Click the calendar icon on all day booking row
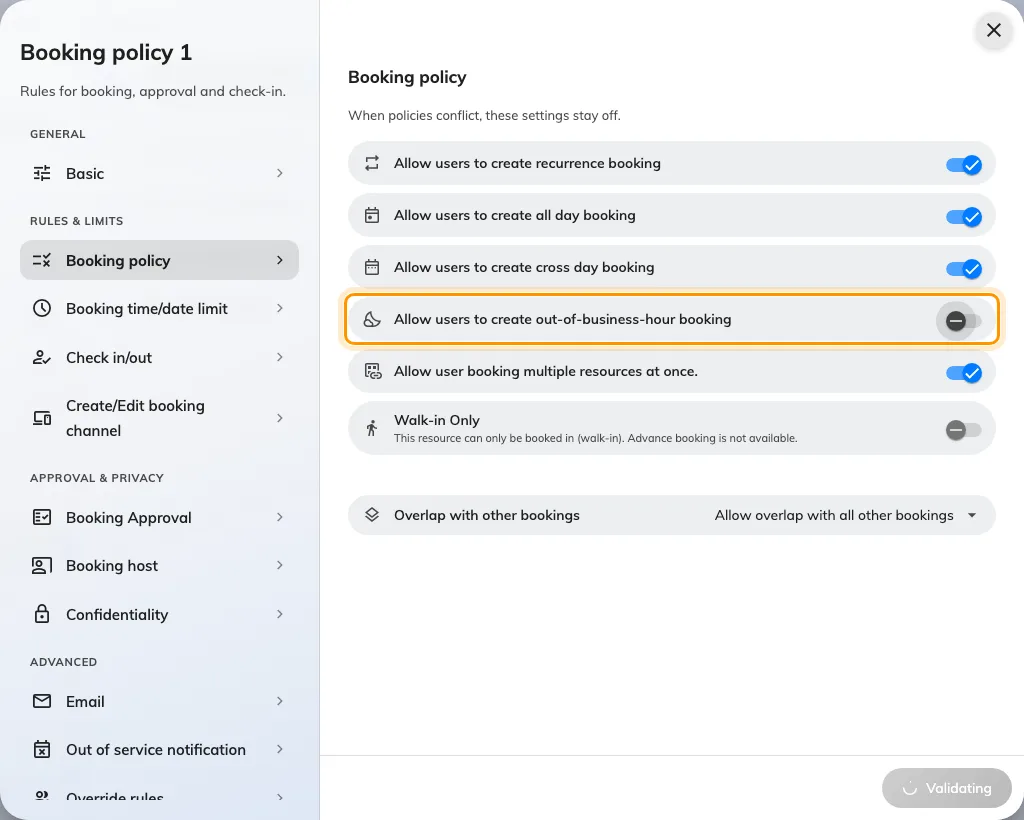 click(x=372, y=215)
